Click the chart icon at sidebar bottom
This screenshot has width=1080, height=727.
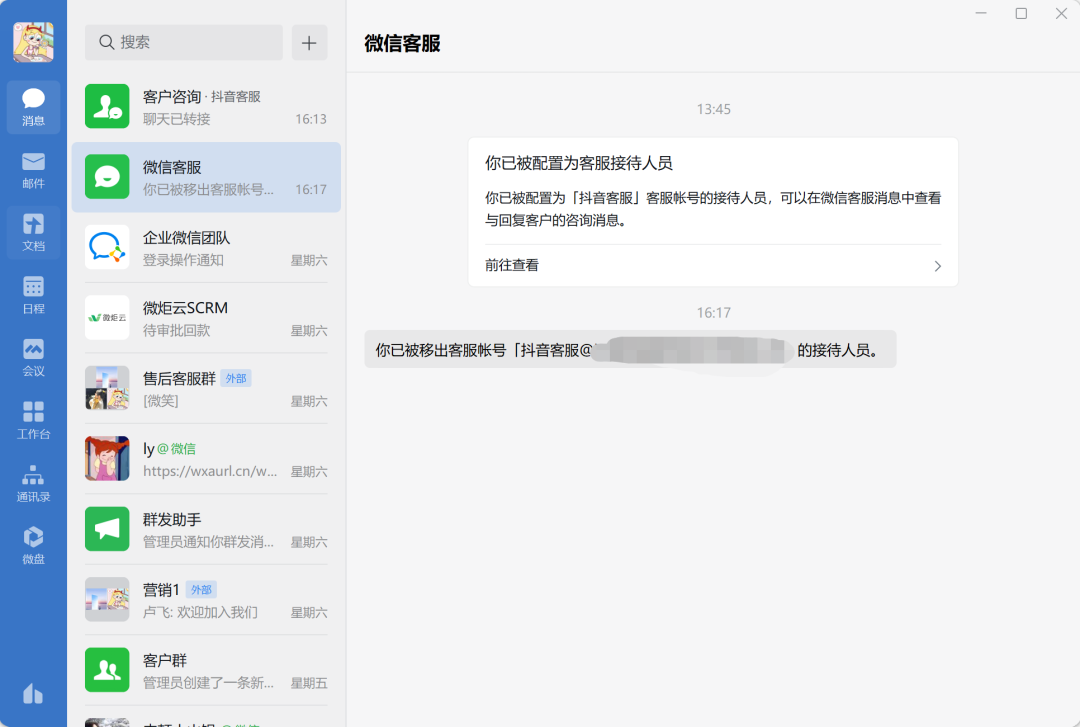point(33,693)
